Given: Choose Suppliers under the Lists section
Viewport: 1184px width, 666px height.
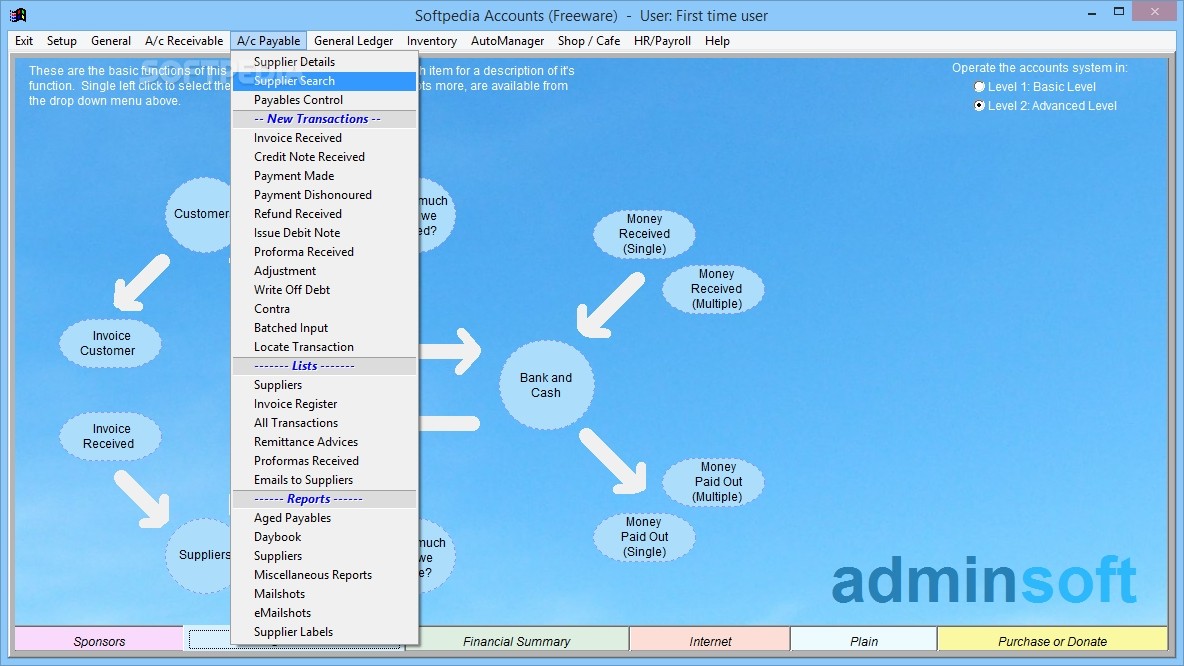Looking at the screenshot, I should [x=325, y=385].
